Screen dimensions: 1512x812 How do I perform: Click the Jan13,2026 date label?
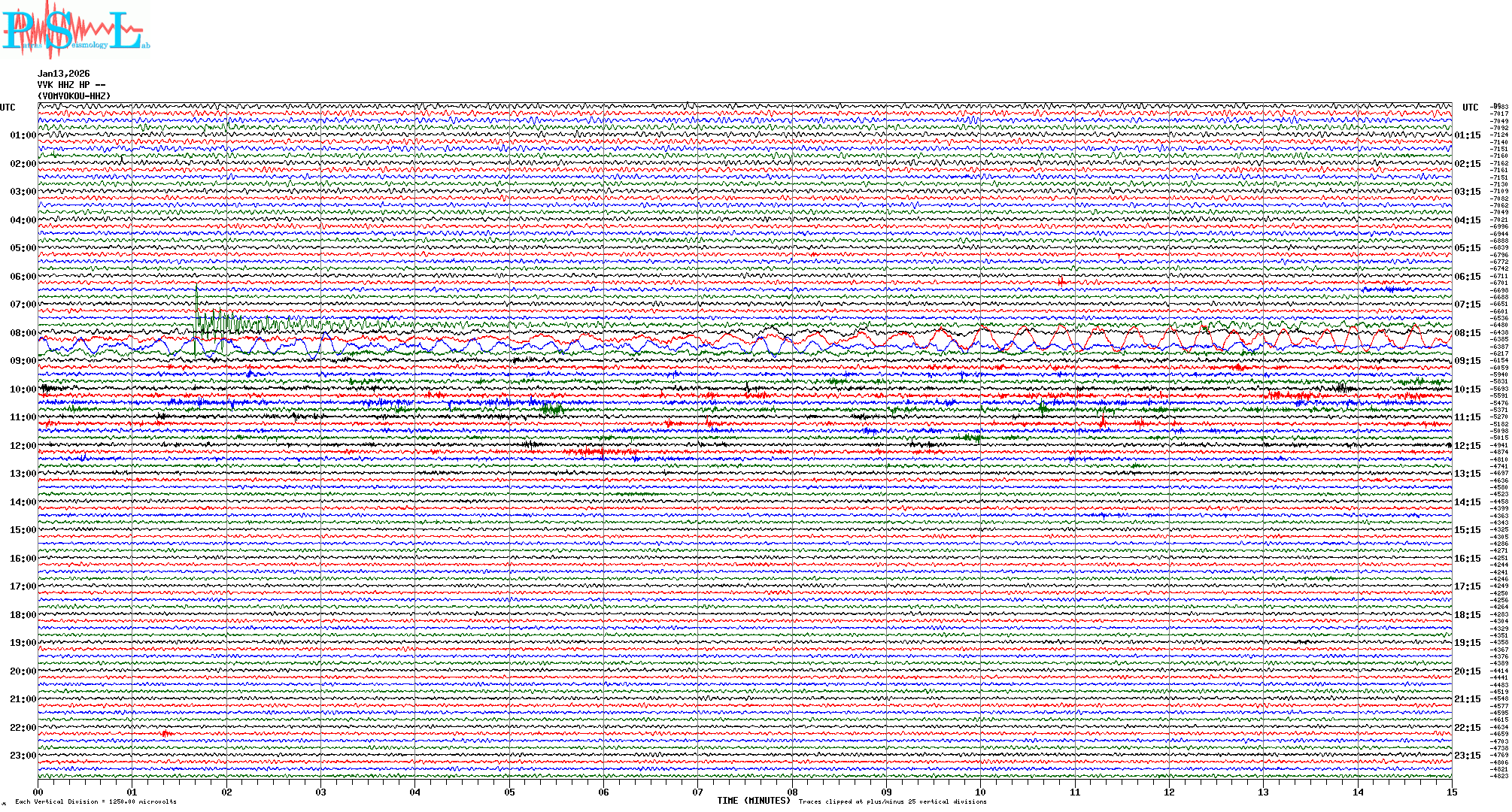pos(63,74)
